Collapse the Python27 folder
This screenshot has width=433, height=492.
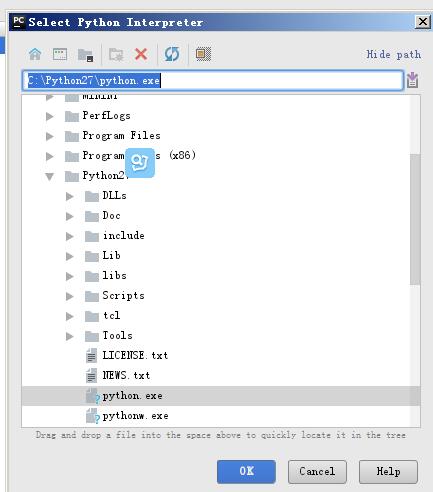pyautogui.click(x=50, y=176)
